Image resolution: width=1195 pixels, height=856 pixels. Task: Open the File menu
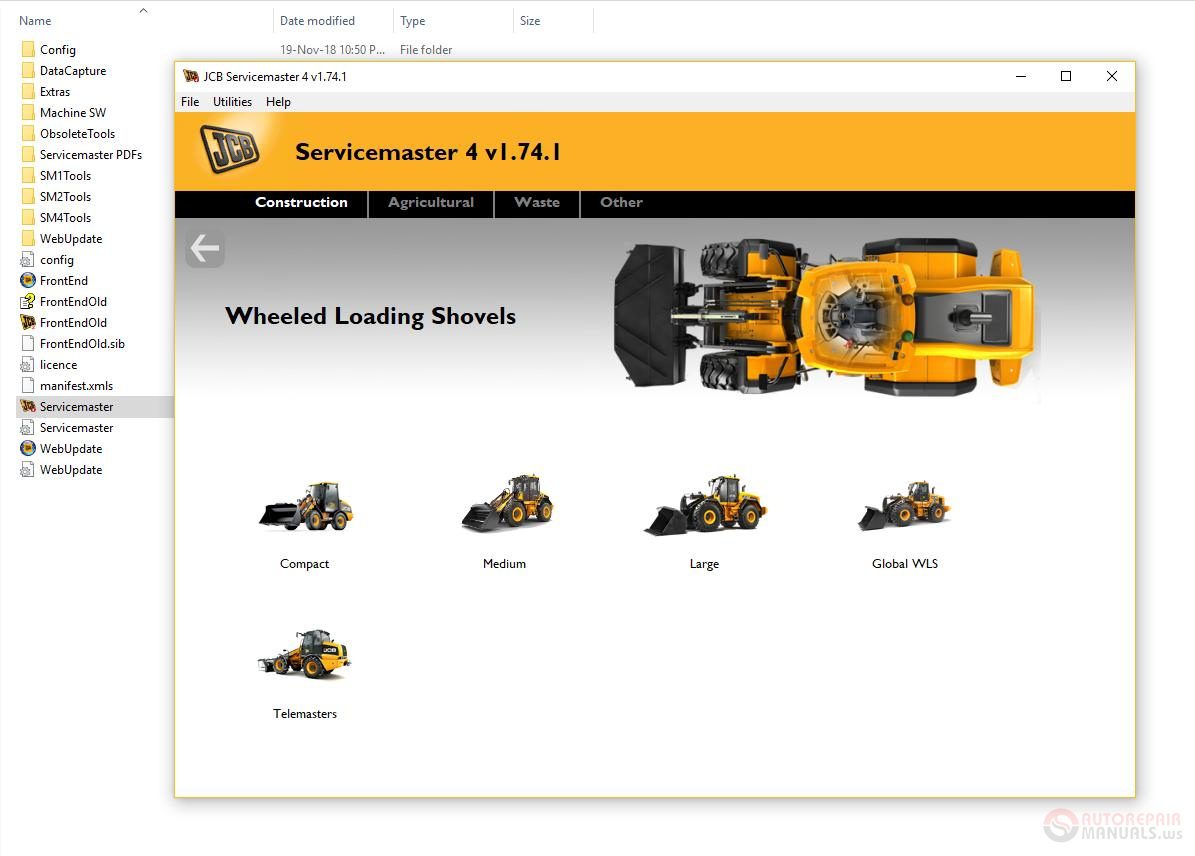[190, 102]
